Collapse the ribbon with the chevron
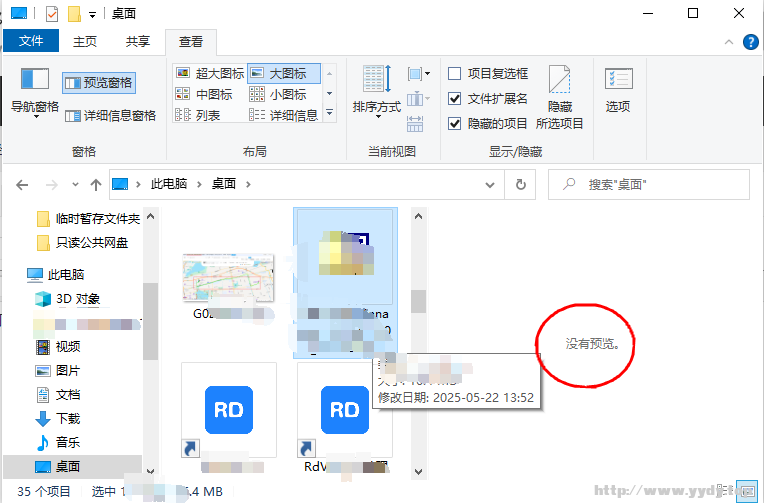 coord(729,42)
